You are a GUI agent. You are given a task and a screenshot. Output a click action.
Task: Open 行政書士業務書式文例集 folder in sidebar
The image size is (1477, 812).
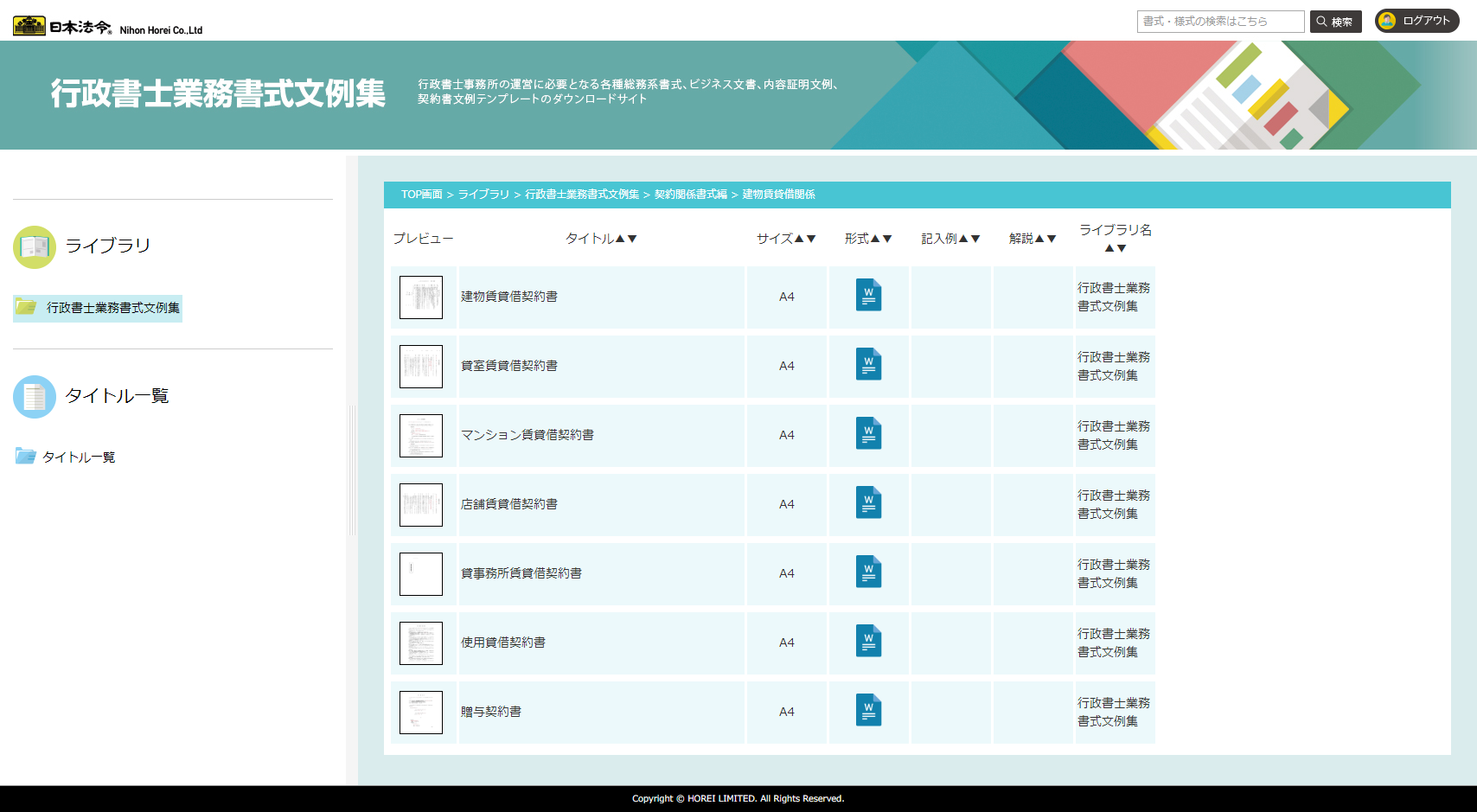(x=112, y=308)
